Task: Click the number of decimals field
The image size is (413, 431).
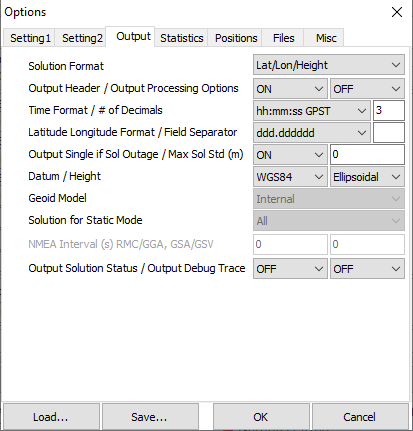Action: [x=389, y=110]
